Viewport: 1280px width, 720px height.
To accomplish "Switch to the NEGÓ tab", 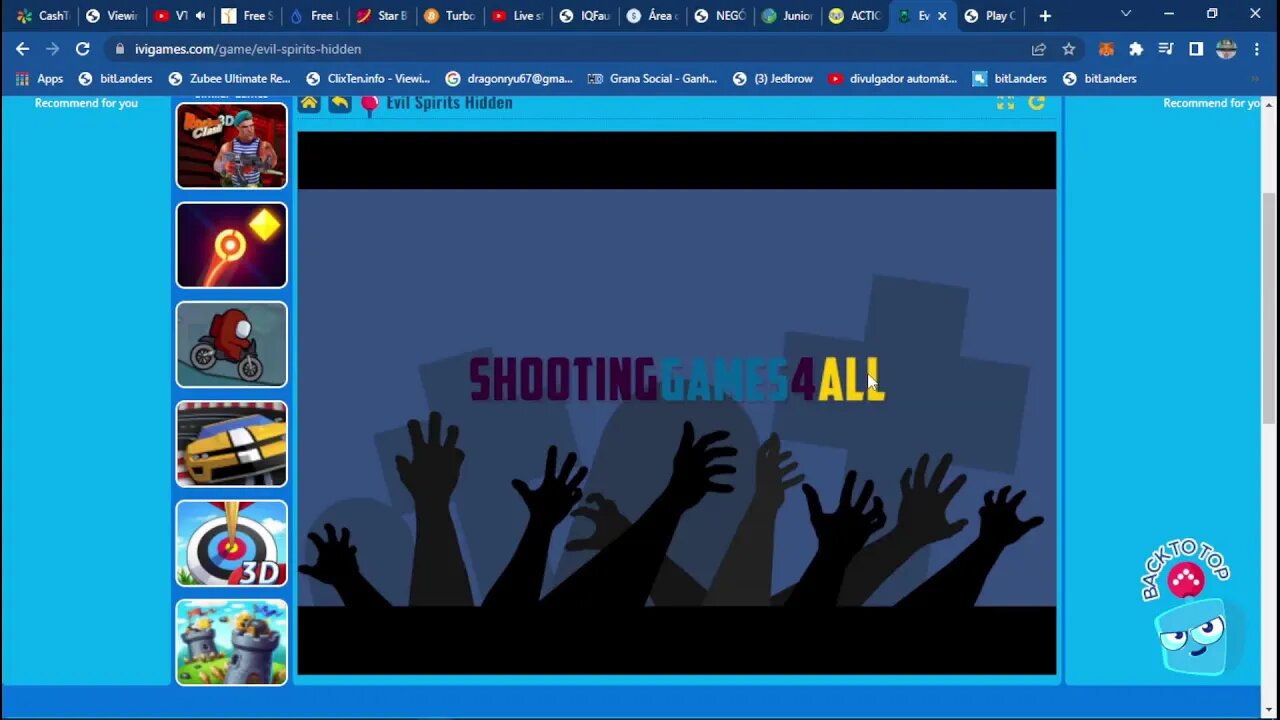I will pos(720,16).
